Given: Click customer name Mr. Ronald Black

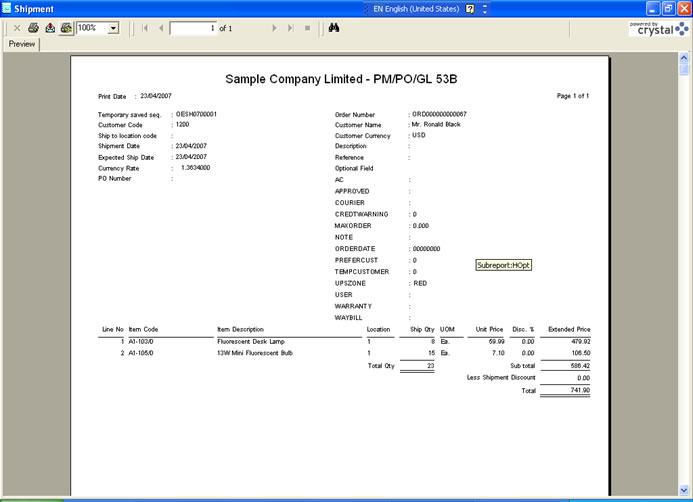Looking at the screenshot, I should tap(436, 125).
